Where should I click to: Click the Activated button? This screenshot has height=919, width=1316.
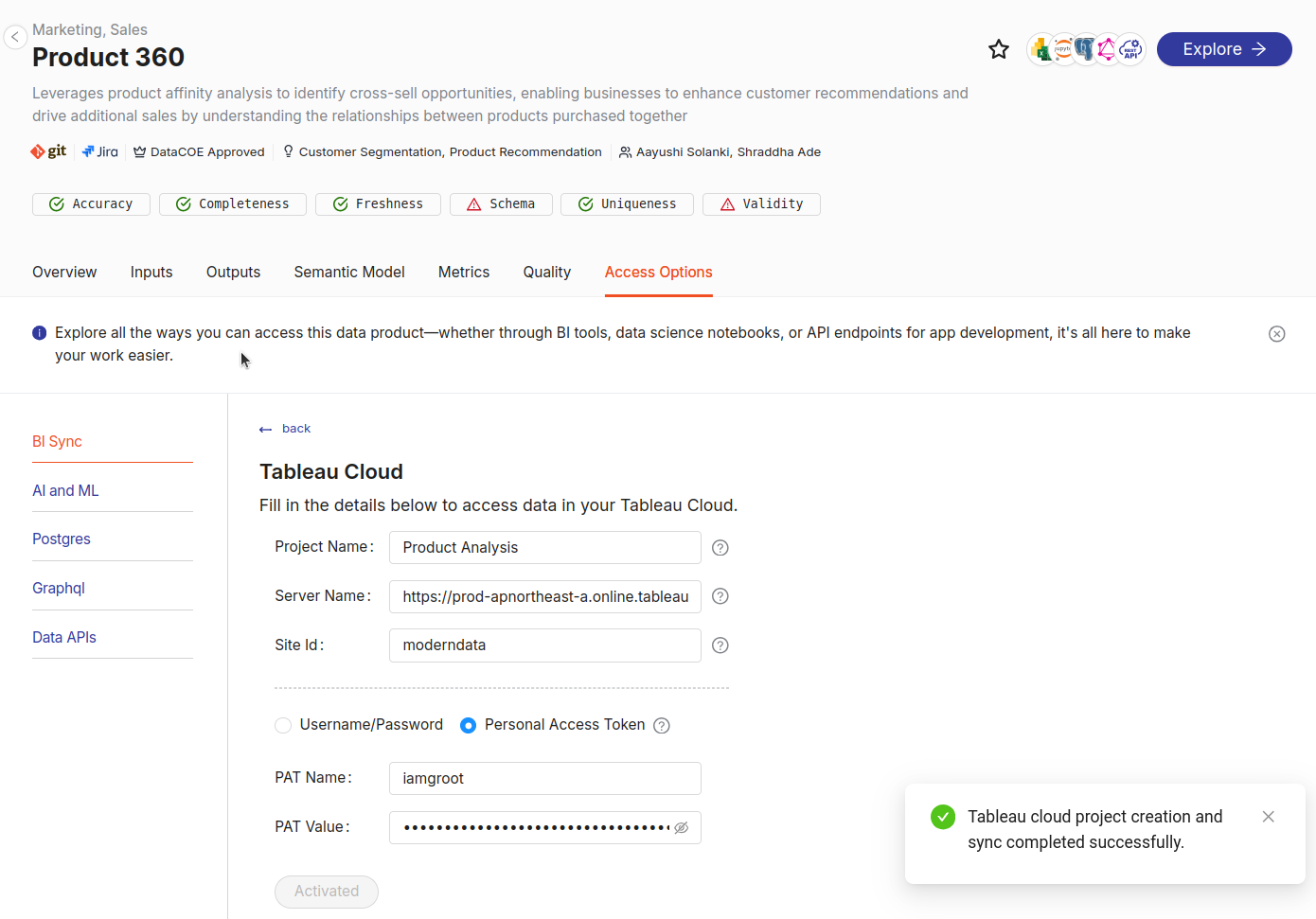point(327,892)
